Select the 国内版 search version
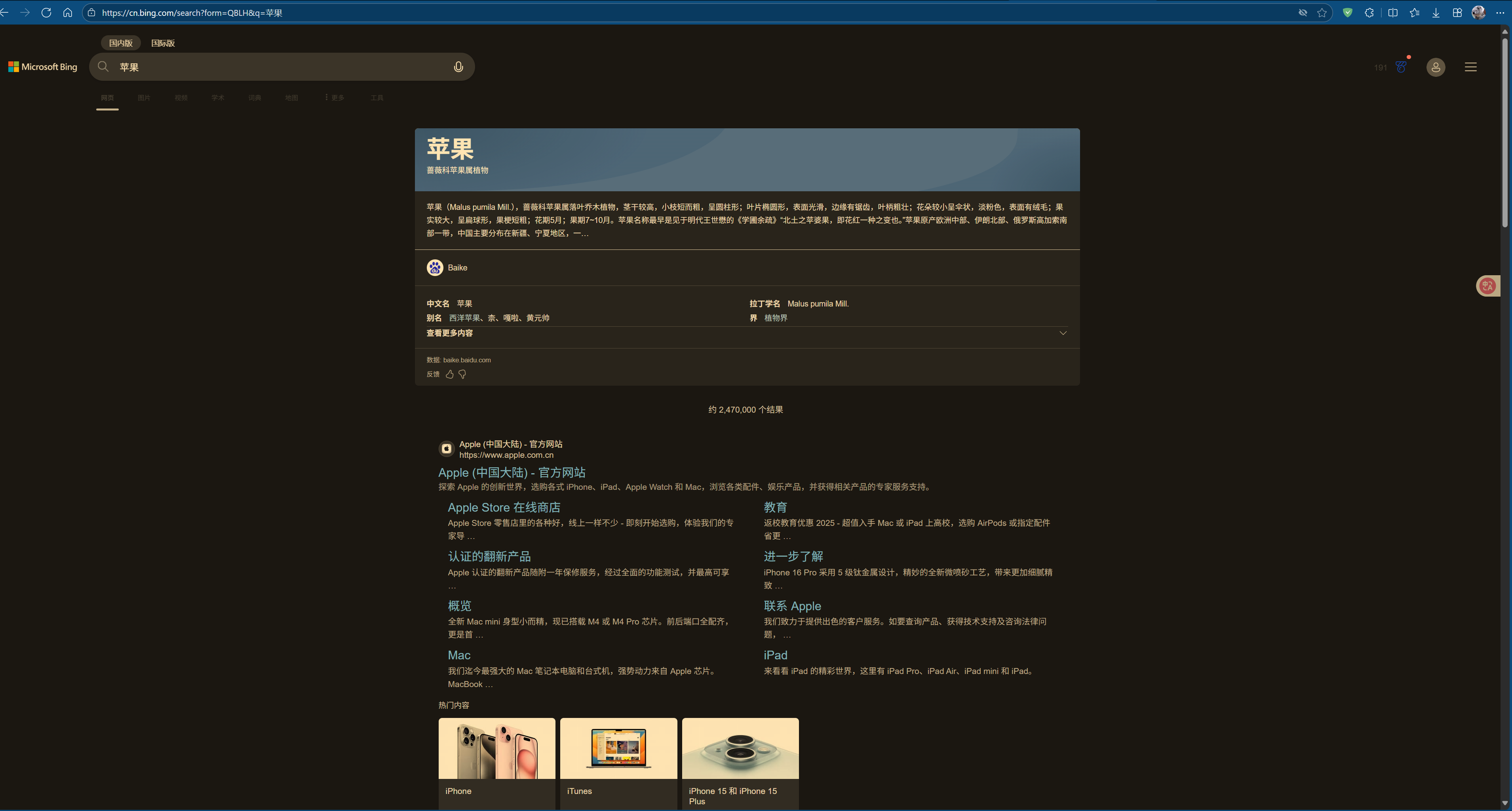 pyautogui.click(x=120, y=43)
